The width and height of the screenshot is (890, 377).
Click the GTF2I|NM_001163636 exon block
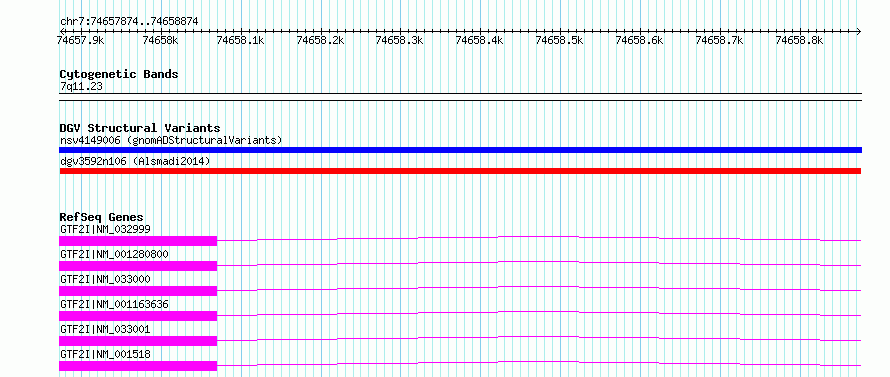coord(138,316)
